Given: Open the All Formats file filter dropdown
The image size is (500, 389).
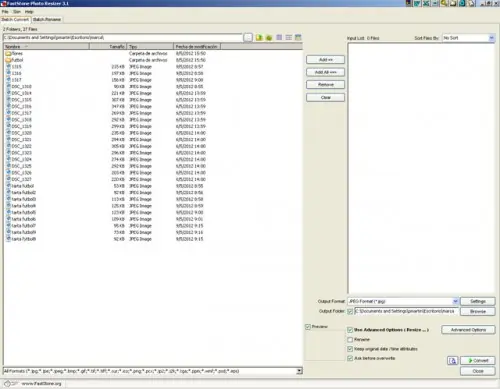Looking at the screenshot, I should pyautogui.click(x=299, y=371).
